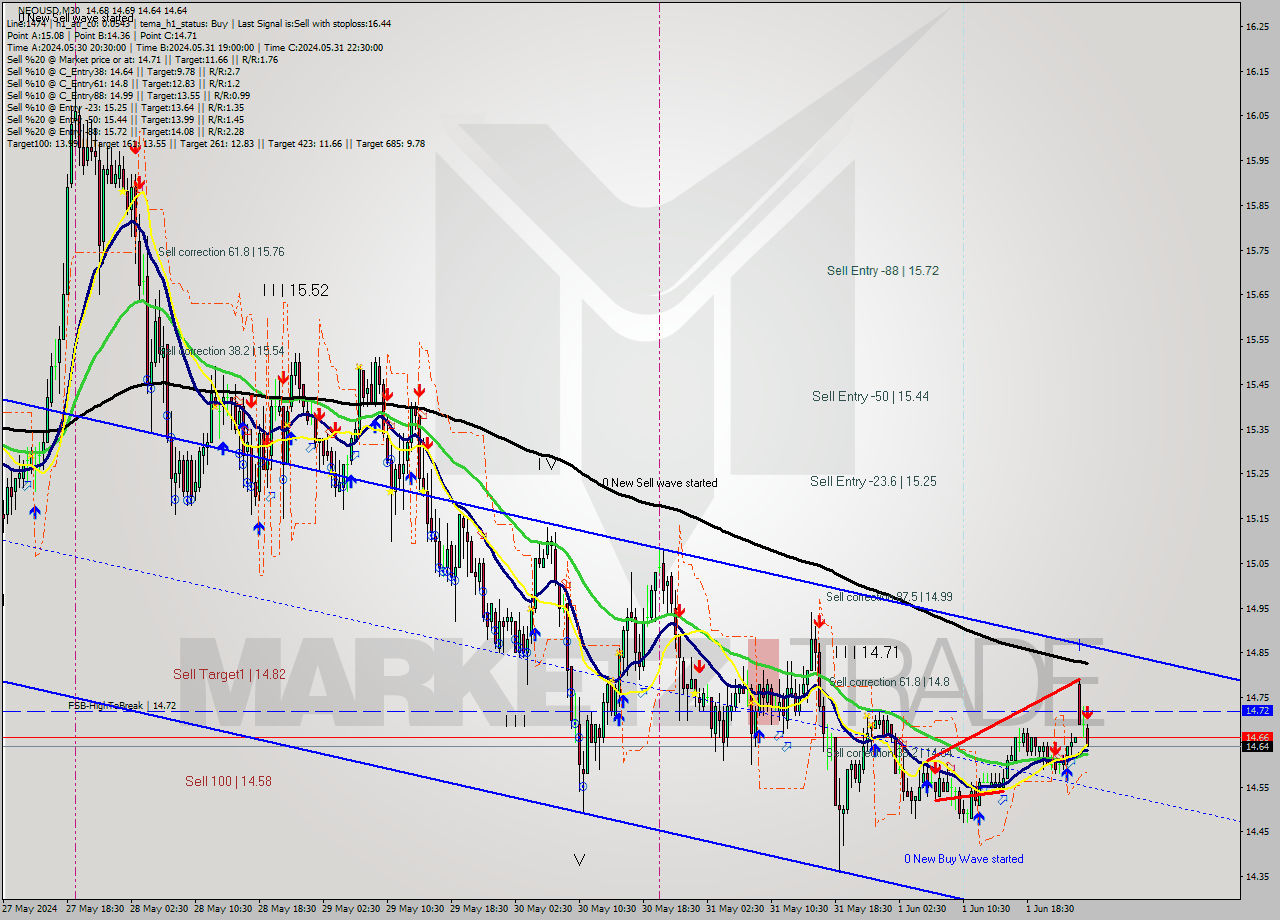Click the 'Target100: 13.99' targets line
The height and width of the screenshot is (920, 1280).
pyautogui.click(x=215, y=143)
